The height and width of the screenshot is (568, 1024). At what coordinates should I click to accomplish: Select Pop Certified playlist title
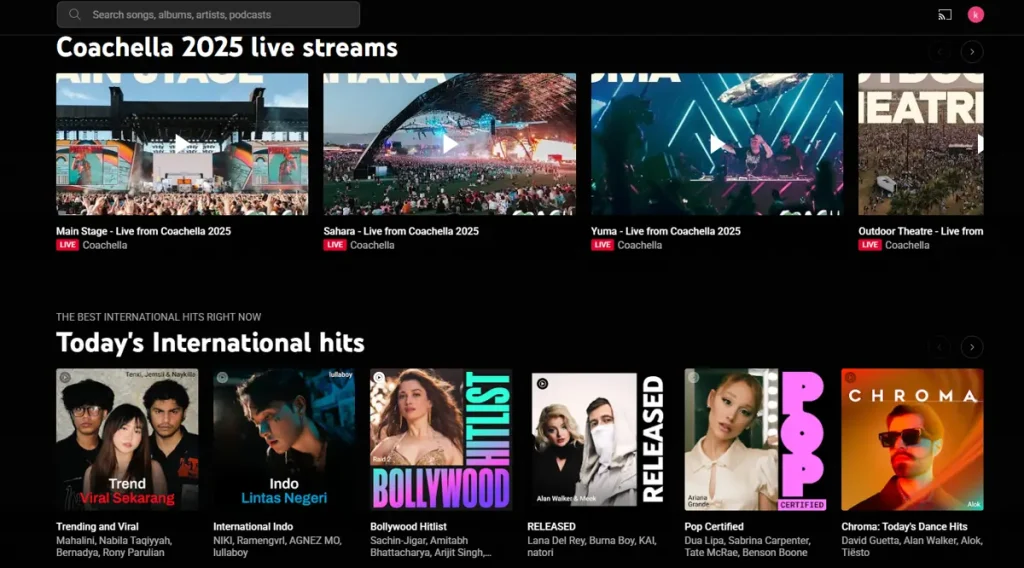tap(714, 526)
